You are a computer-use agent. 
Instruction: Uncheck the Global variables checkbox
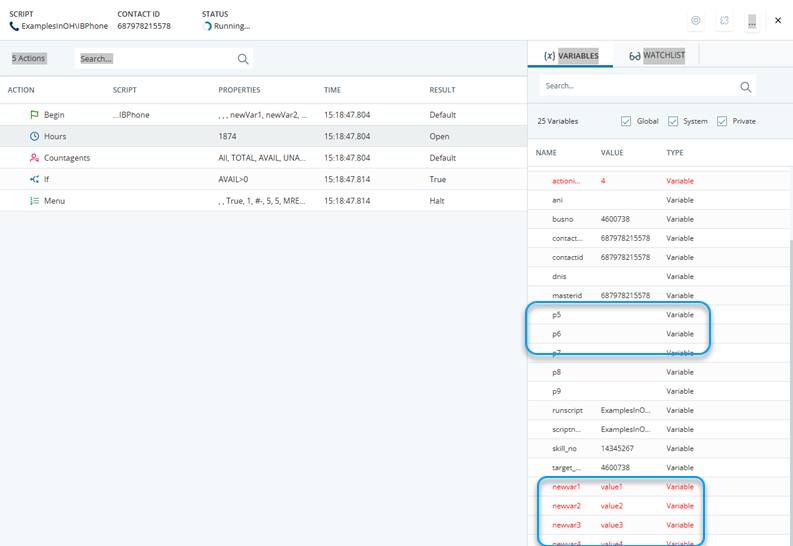[x=626, y=121]
